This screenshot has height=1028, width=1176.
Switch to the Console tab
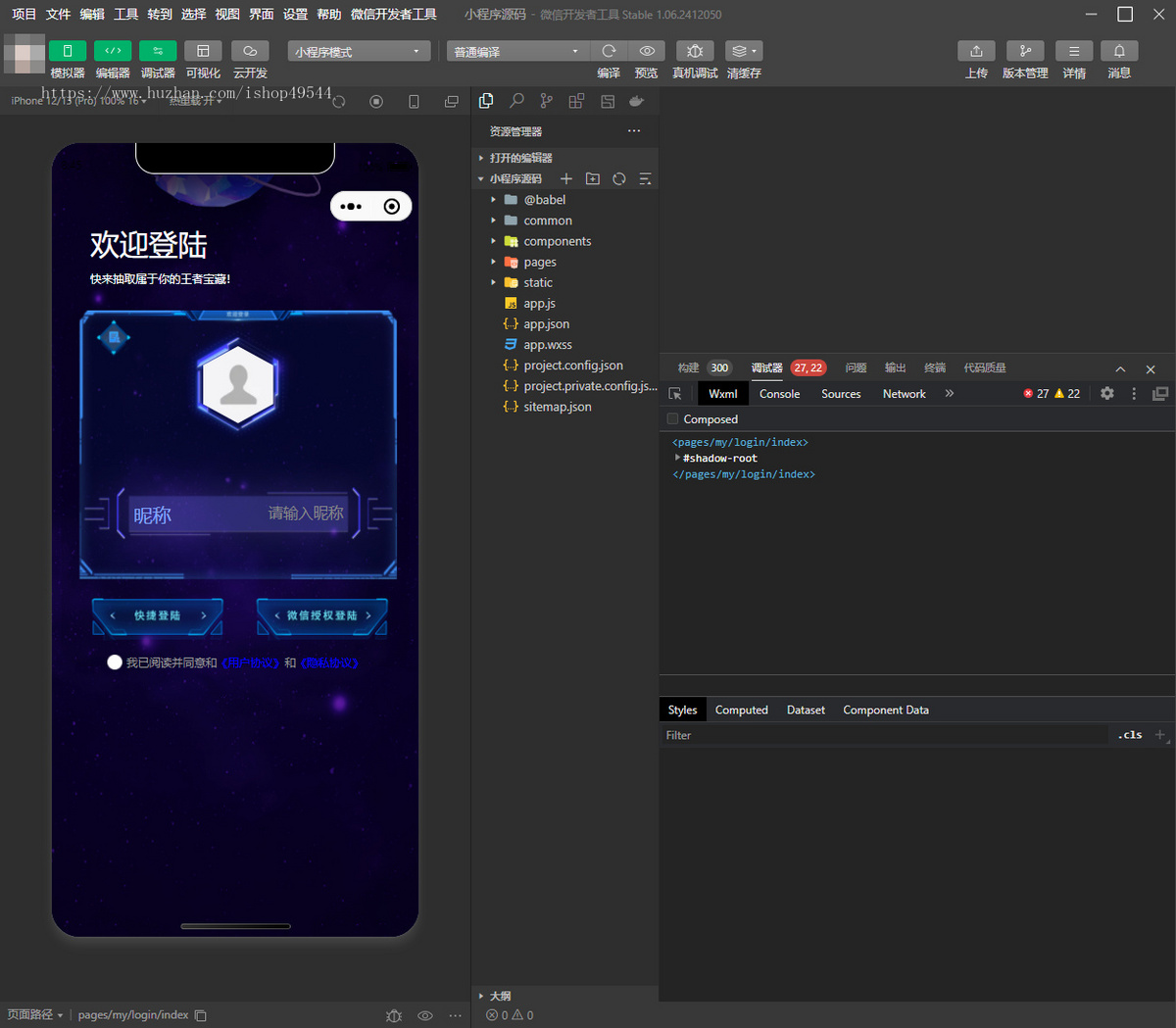click(x=780, y=394)
